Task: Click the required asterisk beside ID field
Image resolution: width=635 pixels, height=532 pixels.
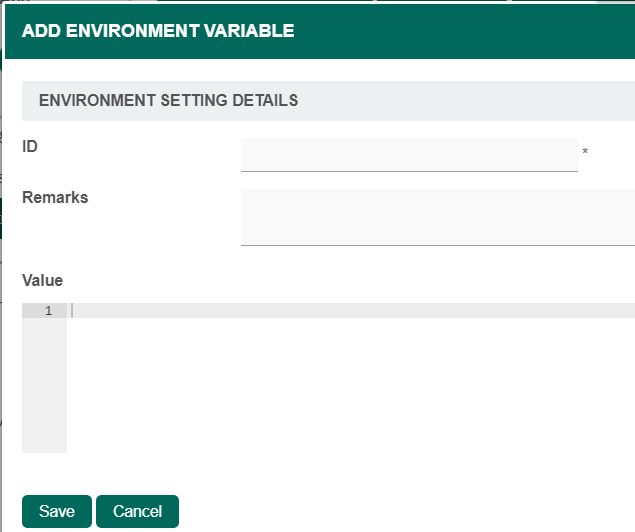Action: coord(585,153)
